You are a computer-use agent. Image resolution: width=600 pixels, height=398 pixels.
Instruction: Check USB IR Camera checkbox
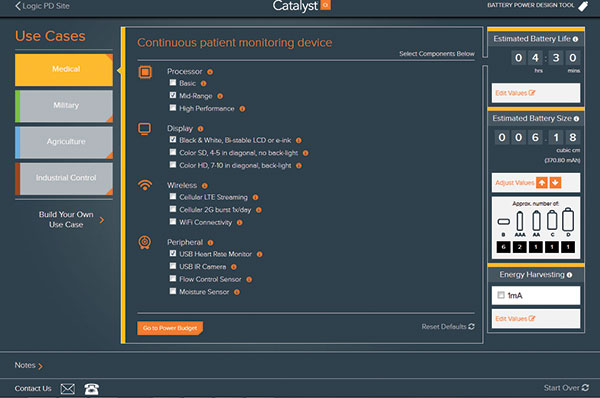tap(173, 266)
